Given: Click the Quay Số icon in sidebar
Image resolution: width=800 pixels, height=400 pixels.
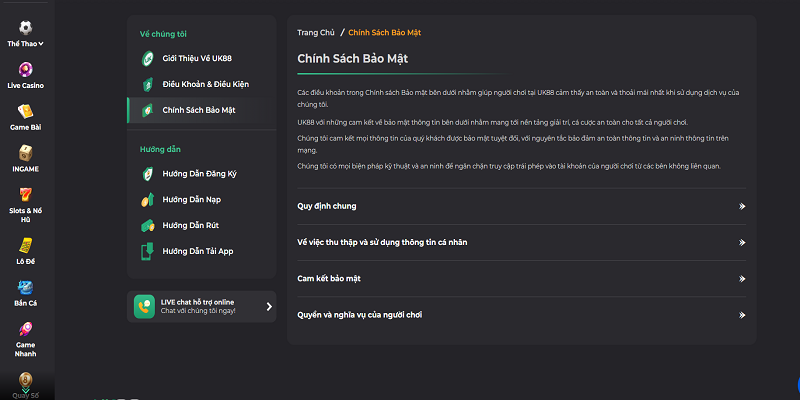Looking at the screenshot, I should (x=26, y=381).
